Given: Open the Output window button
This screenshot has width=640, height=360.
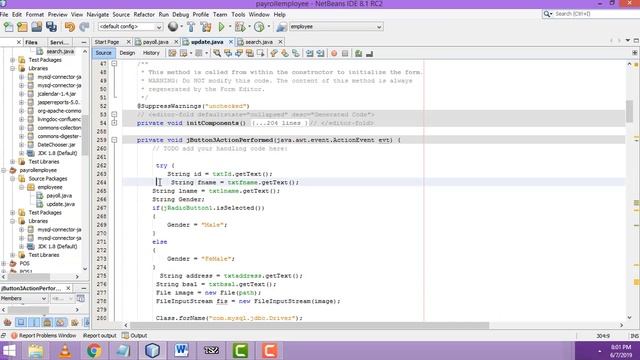Looking at the screenshot, I should [x=134, y=336].
